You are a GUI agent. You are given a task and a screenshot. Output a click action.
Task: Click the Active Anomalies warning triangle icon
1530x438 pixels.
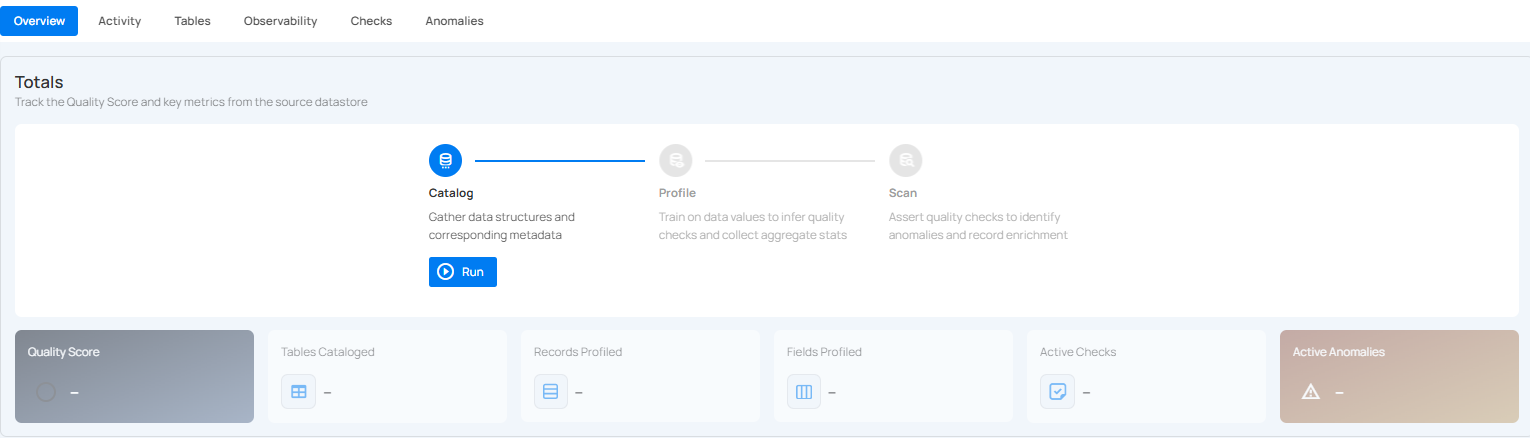tap(1310, 392)
